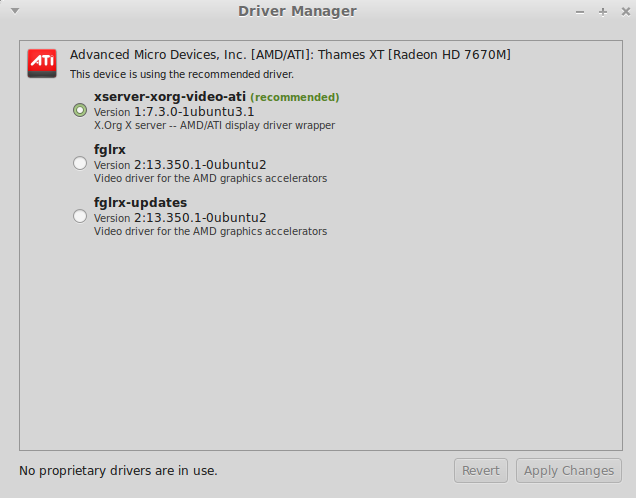Click the fglrx-updates driver name
The image size is (636, 498).
coord(140,203)
